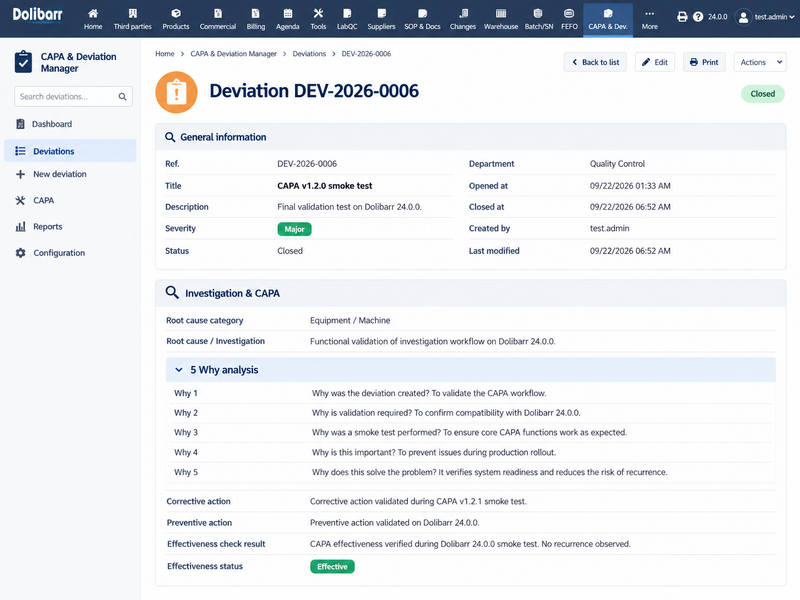
Task: Click the Preventive action value text
Action: (x=394, y=523)
